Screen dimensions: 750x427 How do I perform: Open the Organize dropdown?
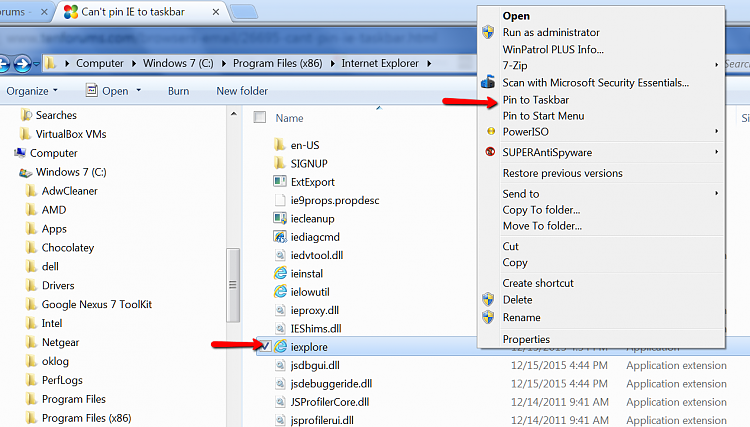(x=32, y=91)
